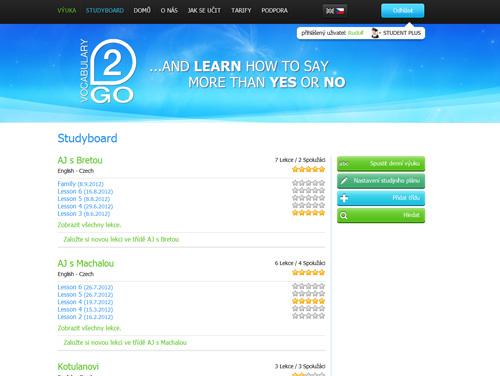500x376 pixels.
Task: Open the VÝUKA menu item
Action: 67,11
